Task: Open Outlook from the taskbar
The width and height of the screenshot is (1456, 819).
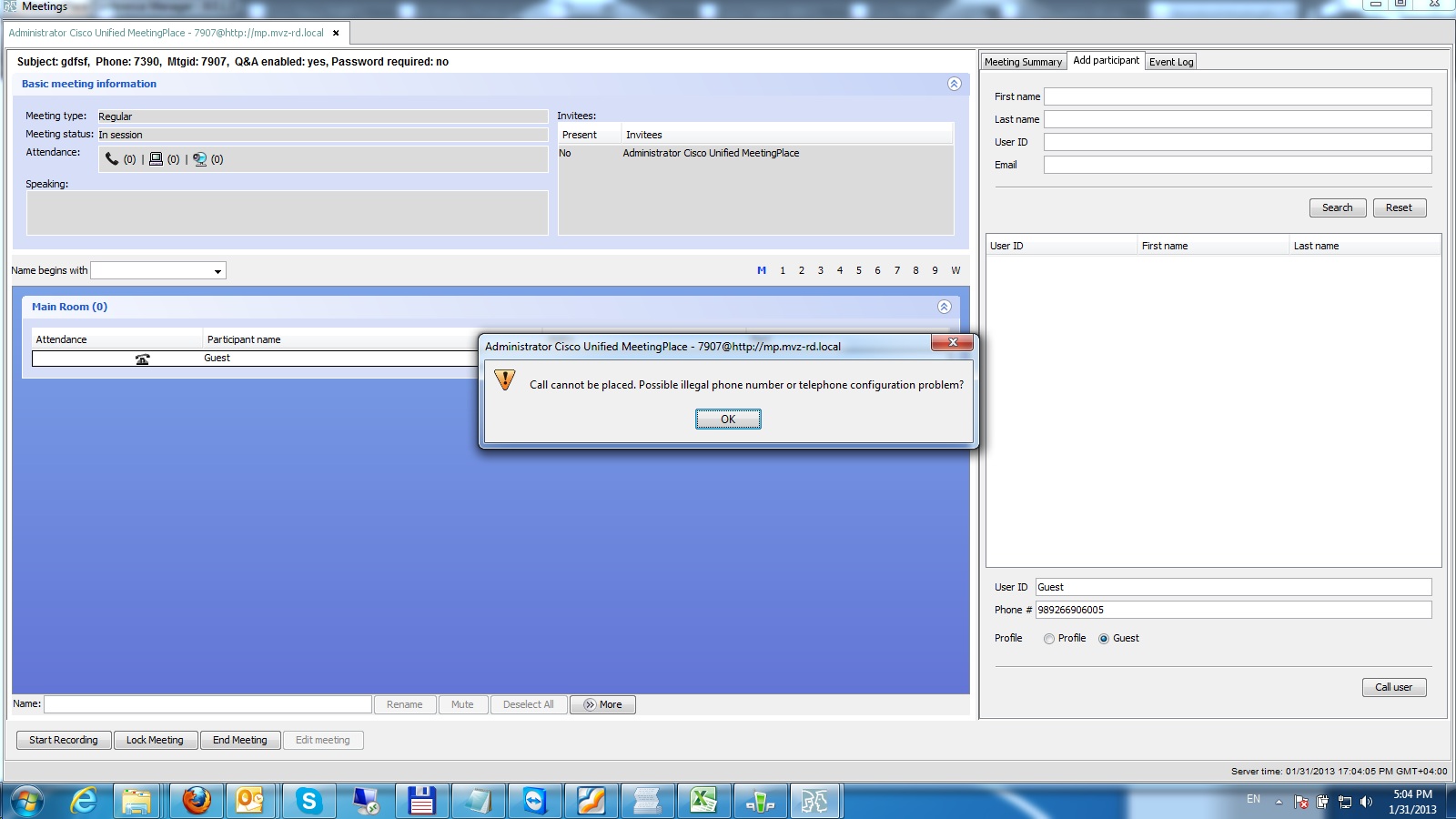Action: (x=250, y=802)
